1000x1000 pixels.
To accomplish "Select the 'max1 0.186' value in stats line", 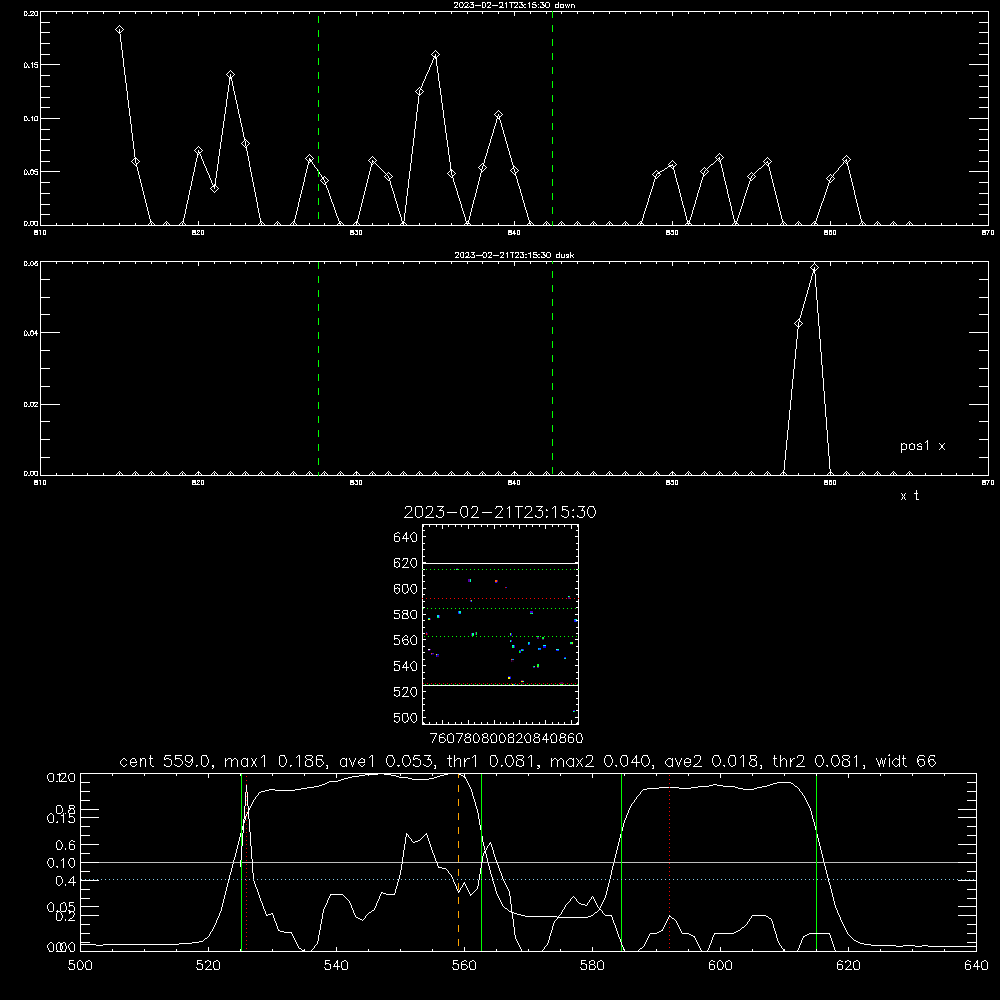I will (274, 761).
